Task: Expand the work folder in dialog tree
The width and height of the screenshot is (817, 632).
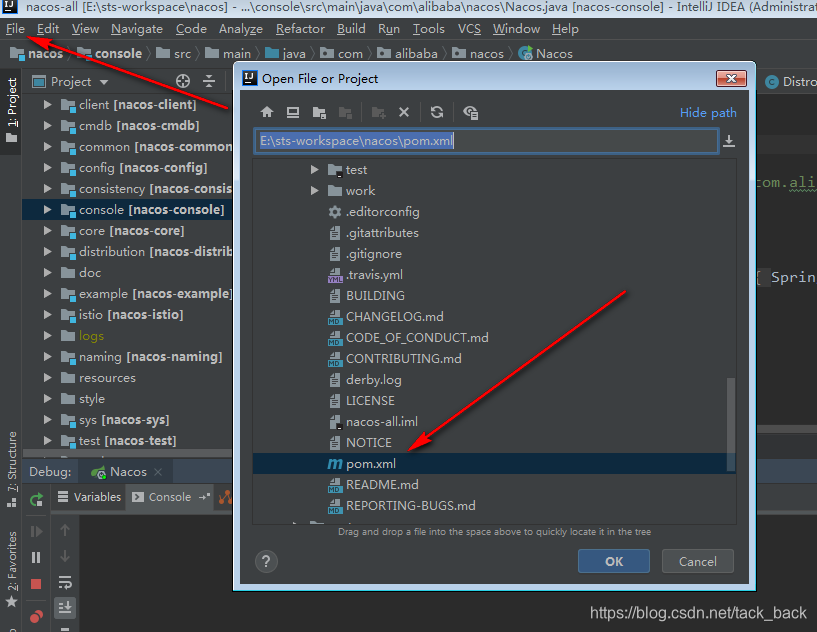Action: (x=314, y=191)
